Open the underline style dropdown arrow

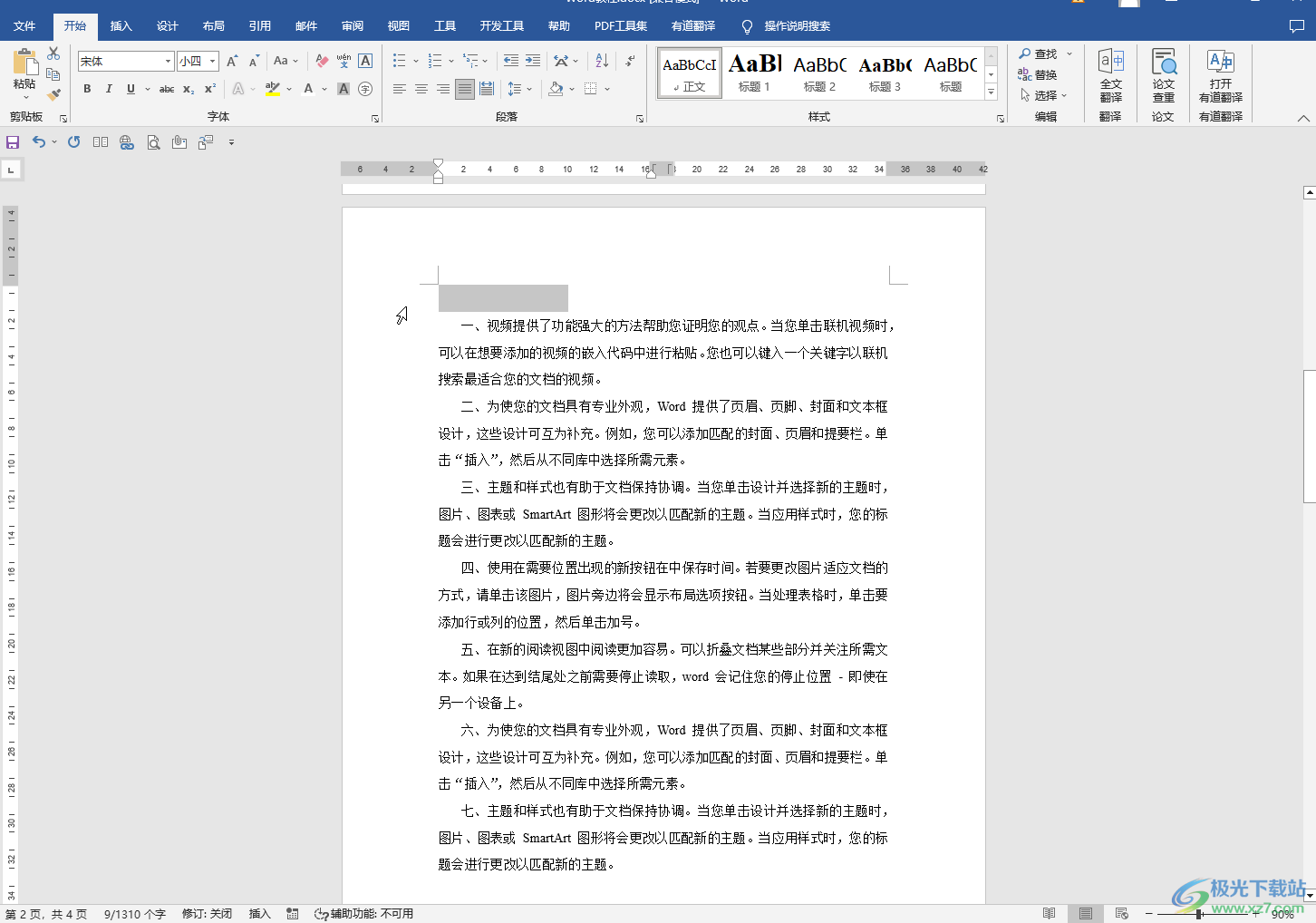click(x=148, y=89)
